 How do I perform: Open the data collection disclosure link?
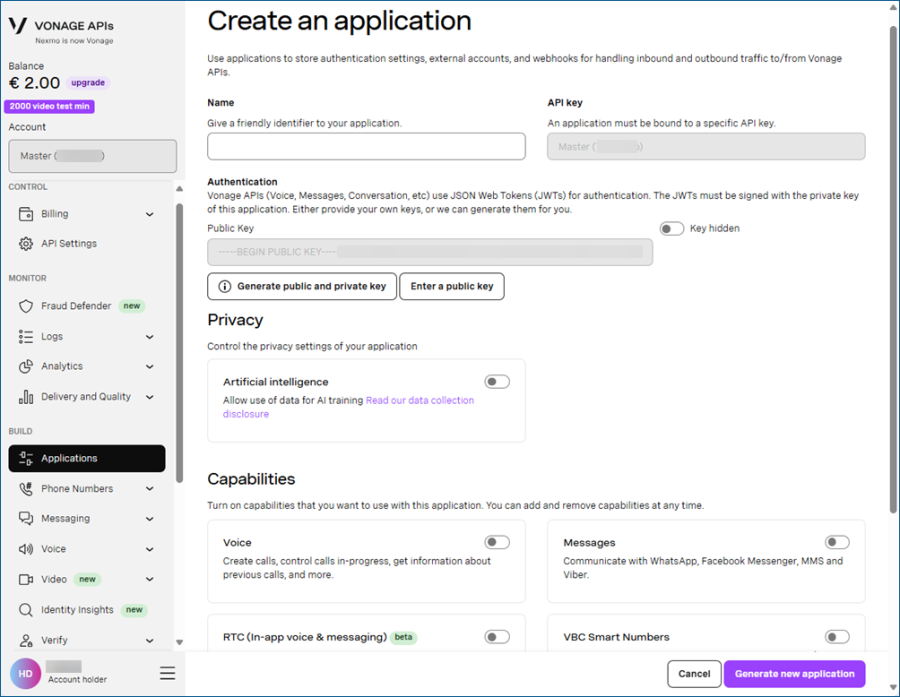pos(419,401)
